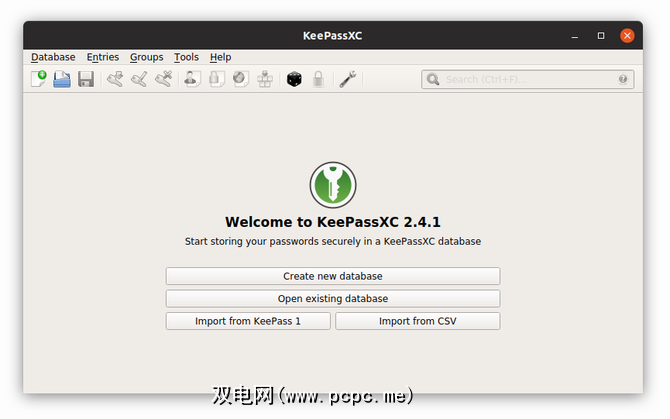Click the Add new entry key icon
670x419 pixels.
(115, 79)
